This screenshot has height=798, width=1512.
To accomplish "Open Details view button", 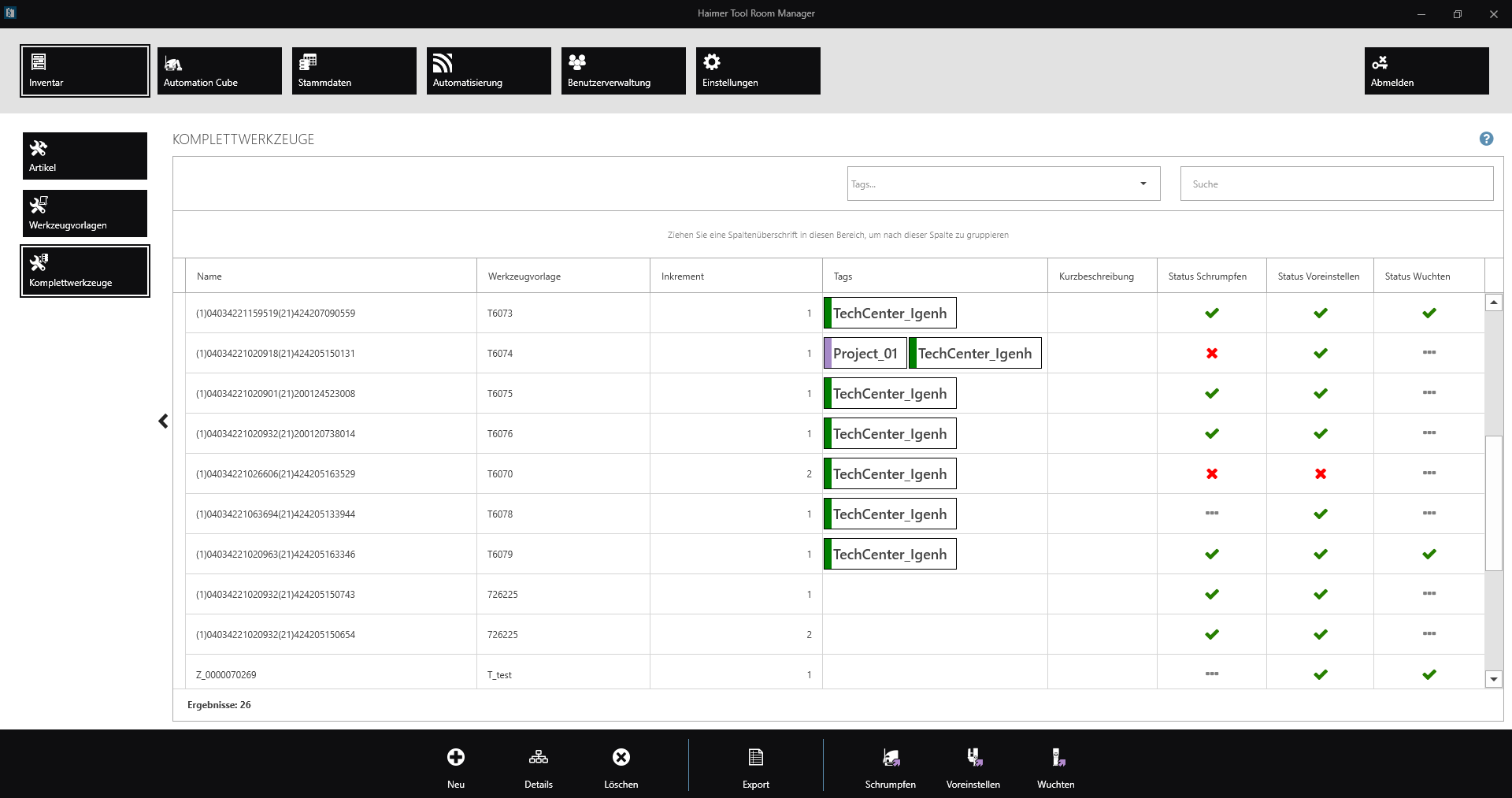I will point(539,768).
